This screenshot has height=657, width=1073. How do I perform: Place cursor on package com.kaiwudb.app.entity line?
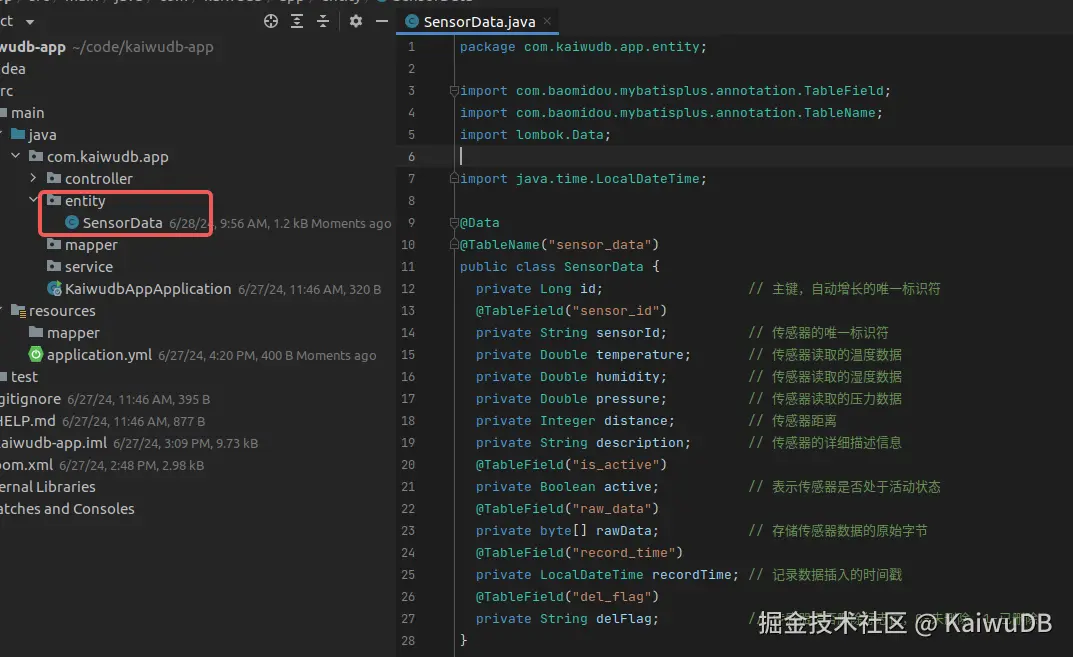583,47
